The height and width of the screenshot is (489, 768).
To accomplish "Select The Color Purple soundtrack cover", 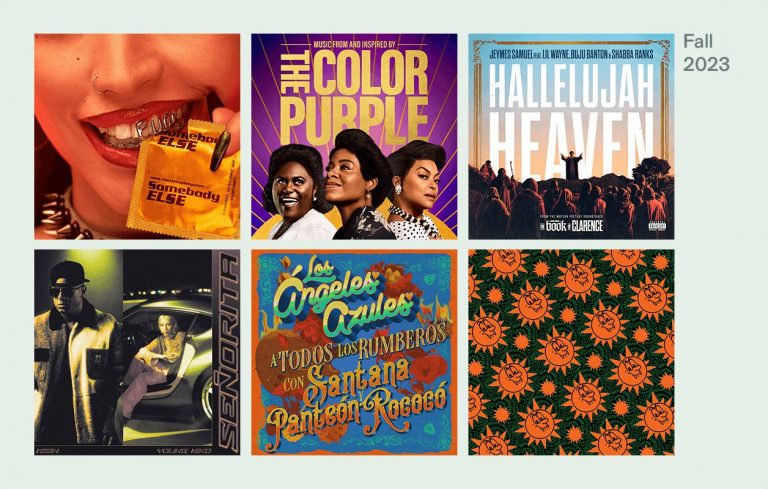I will 354,136.
